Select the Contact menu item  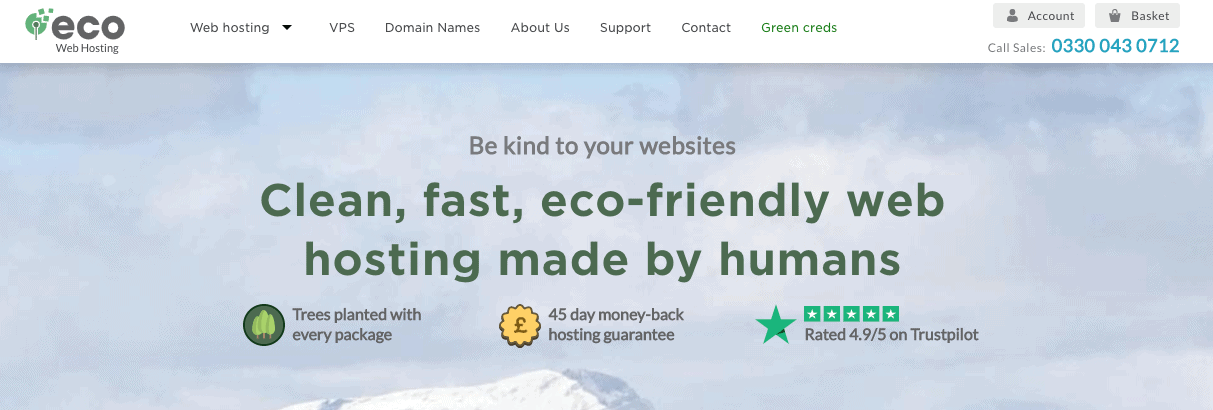click(x=706, y=28)
